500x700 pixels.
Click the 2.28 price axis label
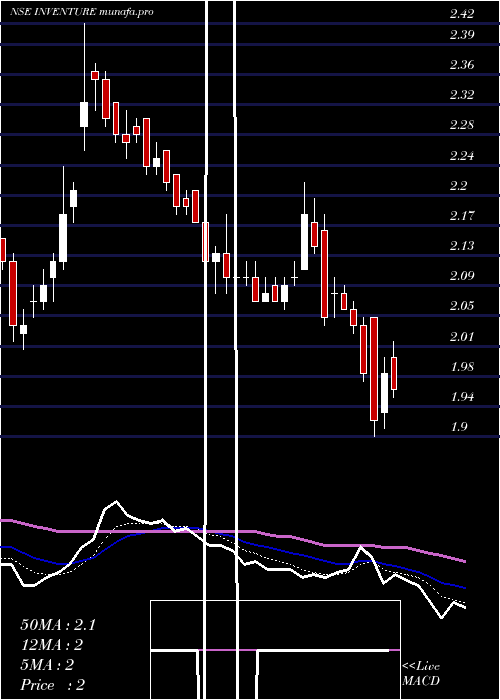[462, 125]
